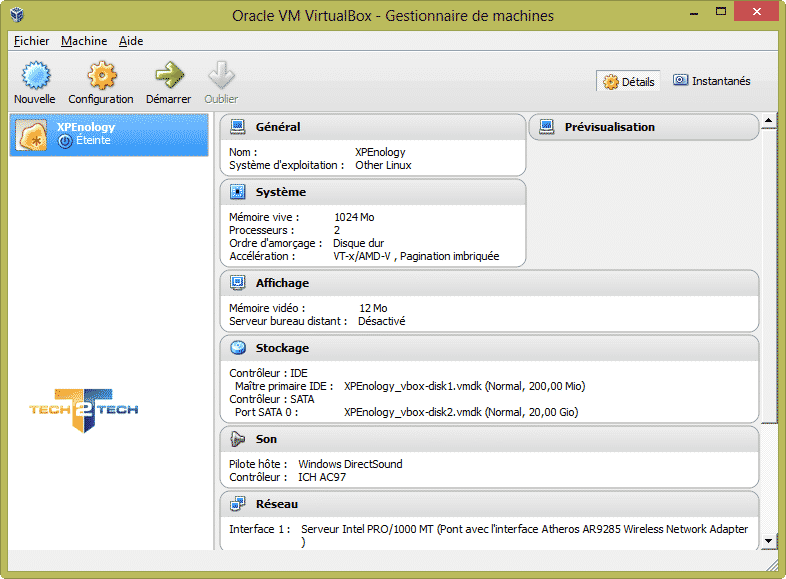Click the '1024 Mo' memory value

point(354,217)
